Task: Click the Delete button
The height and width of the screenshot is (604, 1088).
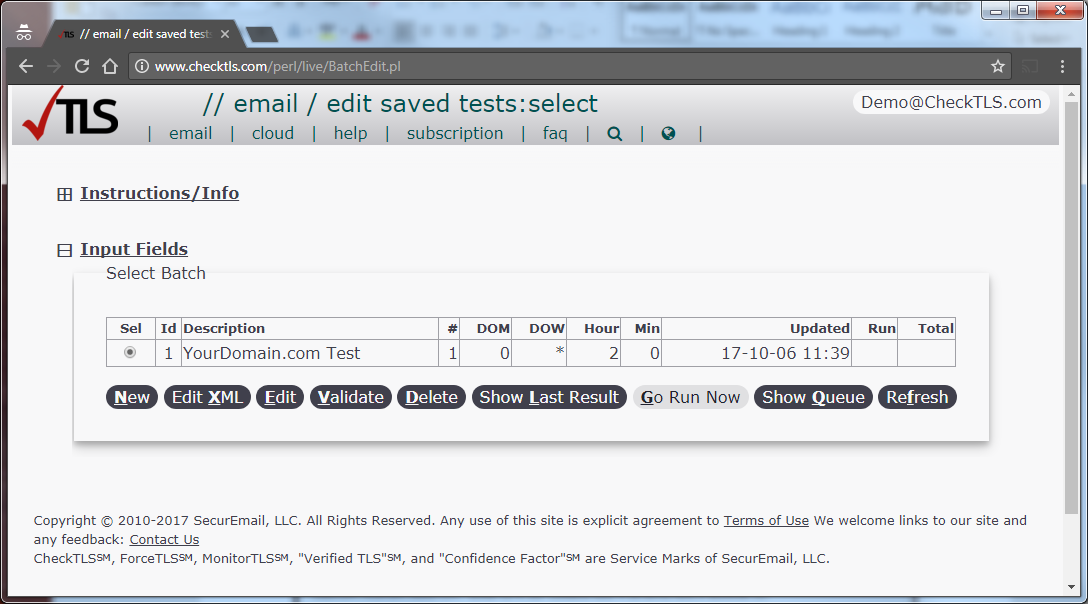Action: (x=431, y=397)
